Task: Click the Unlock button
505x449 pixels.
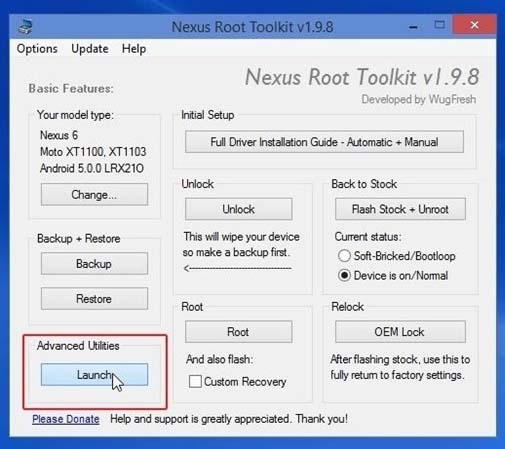Action: click(239, 209)
